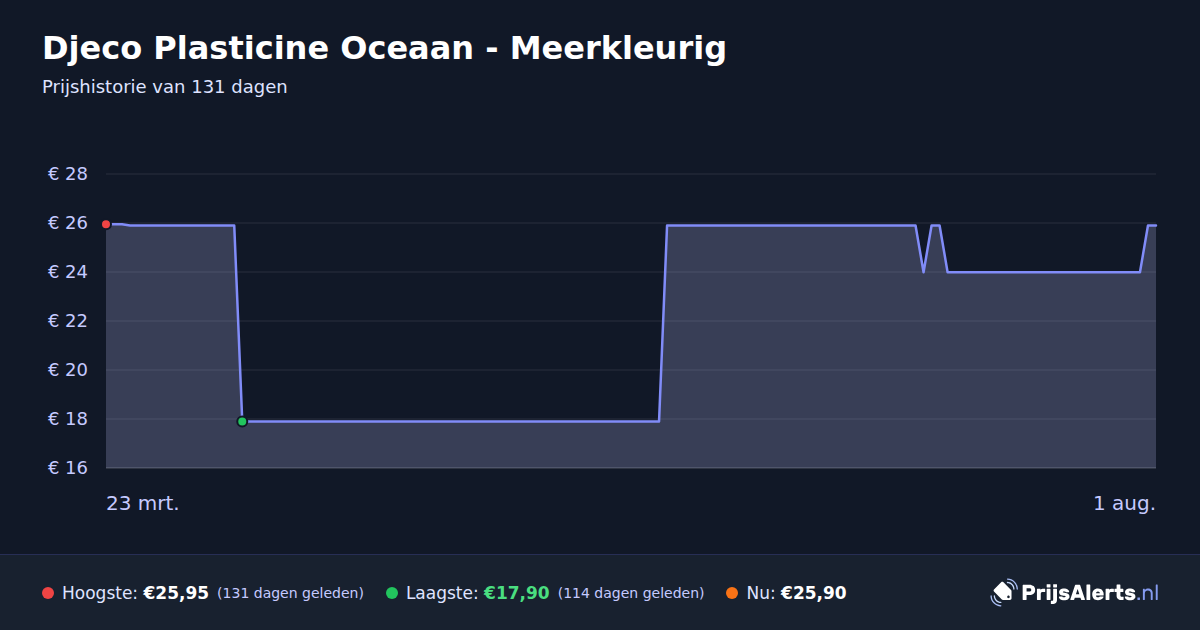The height and width of the screenshot is (630, 1200).
Task: Click the PrijsAlerts price tag logo icon
Action: click(1003, 593)
